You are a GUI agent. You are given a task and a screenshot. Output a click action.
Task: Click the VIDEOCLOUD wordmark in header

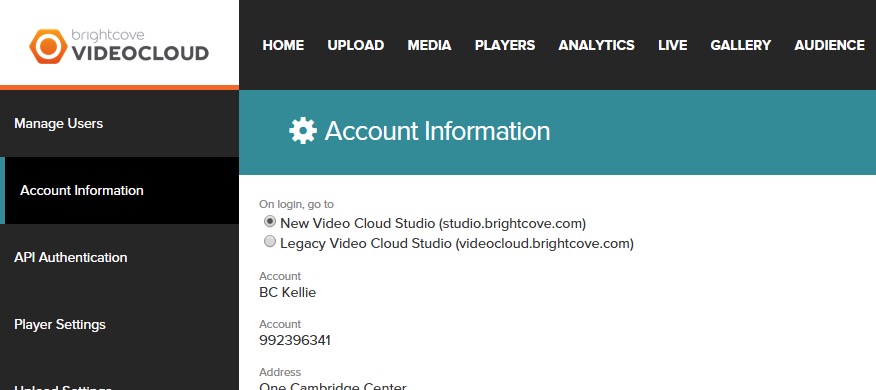[140, 53]
